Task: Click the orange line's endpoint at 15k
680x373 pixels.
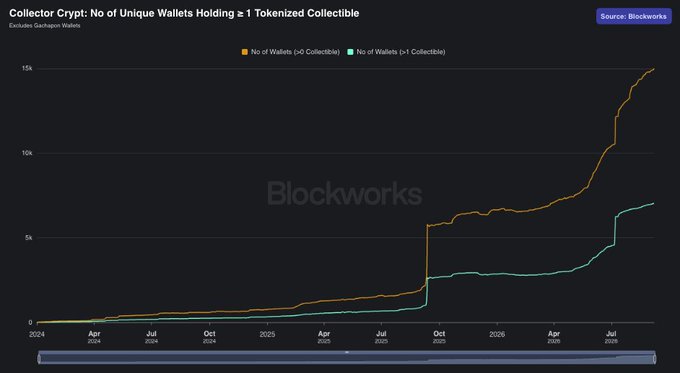Action: (654, 69)
